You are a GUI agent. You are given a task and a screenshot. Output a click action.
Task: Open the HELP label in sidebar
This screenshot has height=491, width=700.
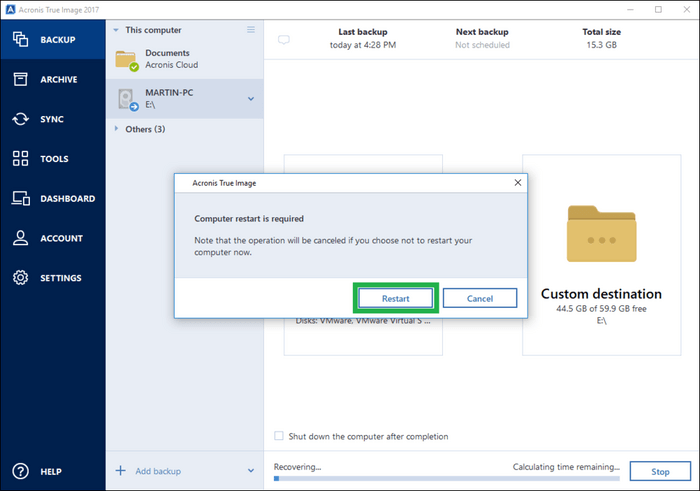pyautogui.click(x=51, y=472)
